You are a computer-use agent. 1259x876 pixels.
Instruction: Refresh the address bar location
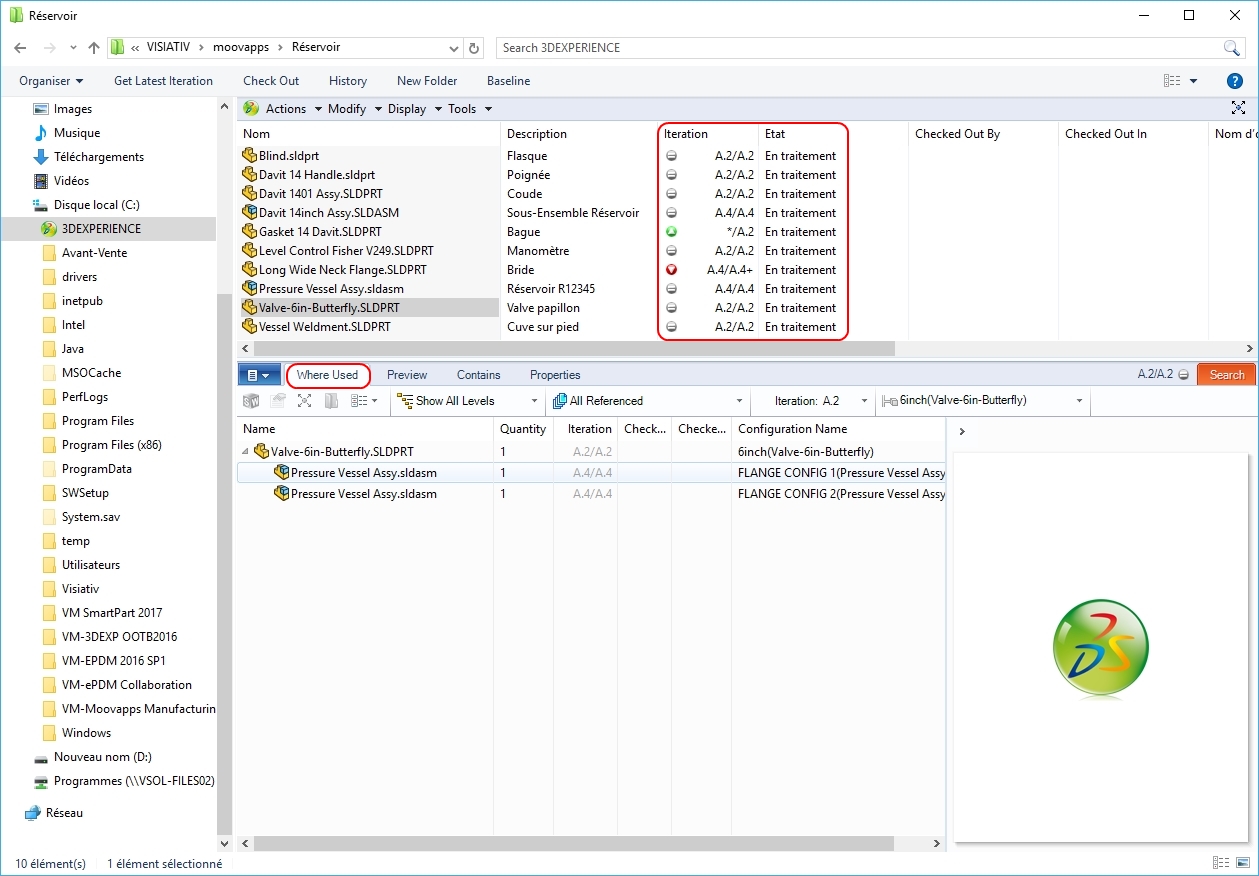[475, 48]
